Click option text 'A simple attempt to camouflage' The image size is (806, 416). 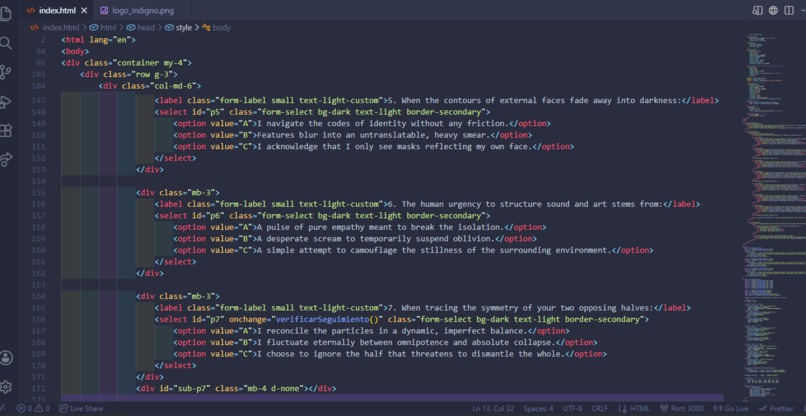click(435, 250)
